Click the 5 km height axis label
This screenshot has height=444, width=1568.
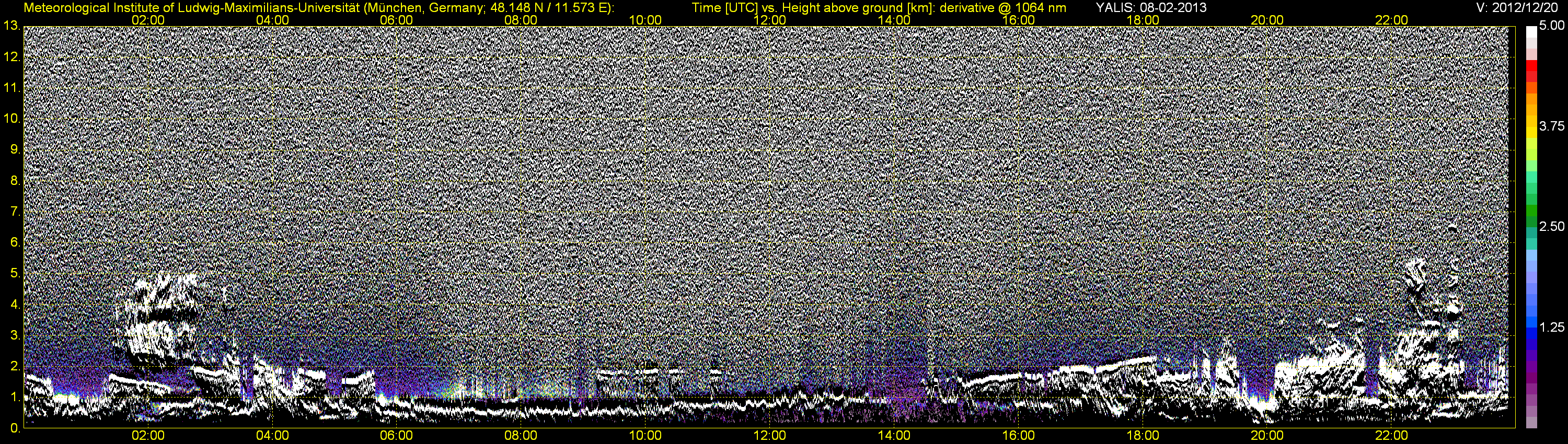(x=15, y=274)
